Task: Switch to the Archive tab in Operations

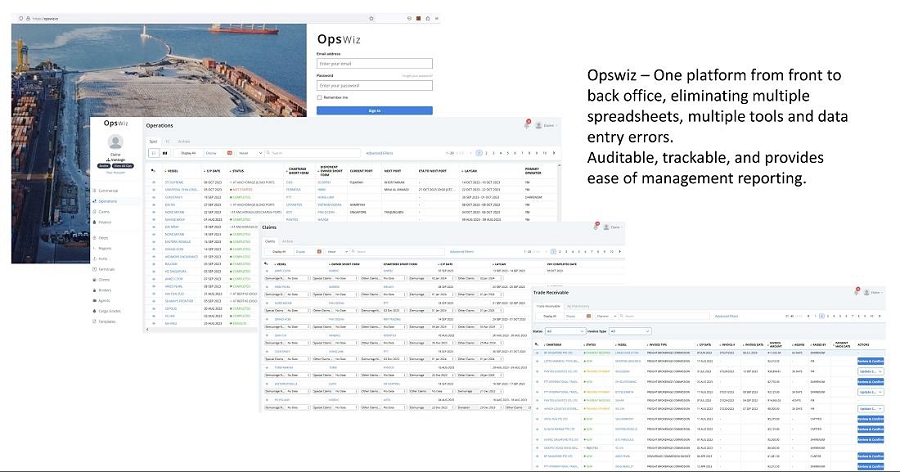Action: (x=183, y=141)
